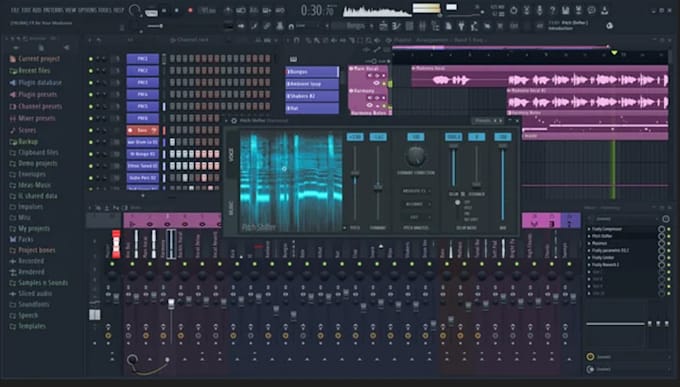The height and width of the screenshot is (387, 680).
Task: Select the Hat pattern in picker
Action: (312, 108)
